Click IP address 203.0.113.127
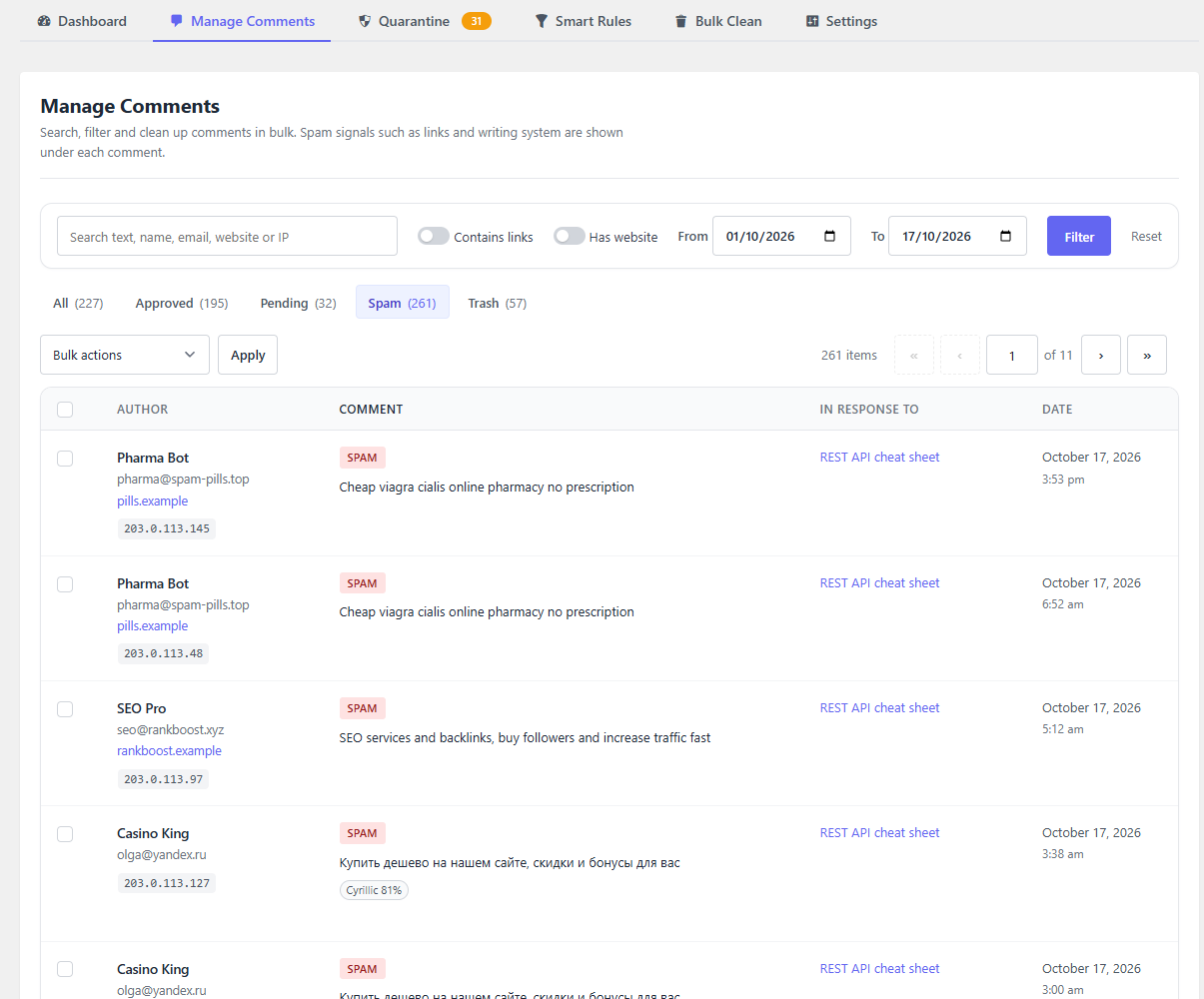1204x999 pixels. 167,883
